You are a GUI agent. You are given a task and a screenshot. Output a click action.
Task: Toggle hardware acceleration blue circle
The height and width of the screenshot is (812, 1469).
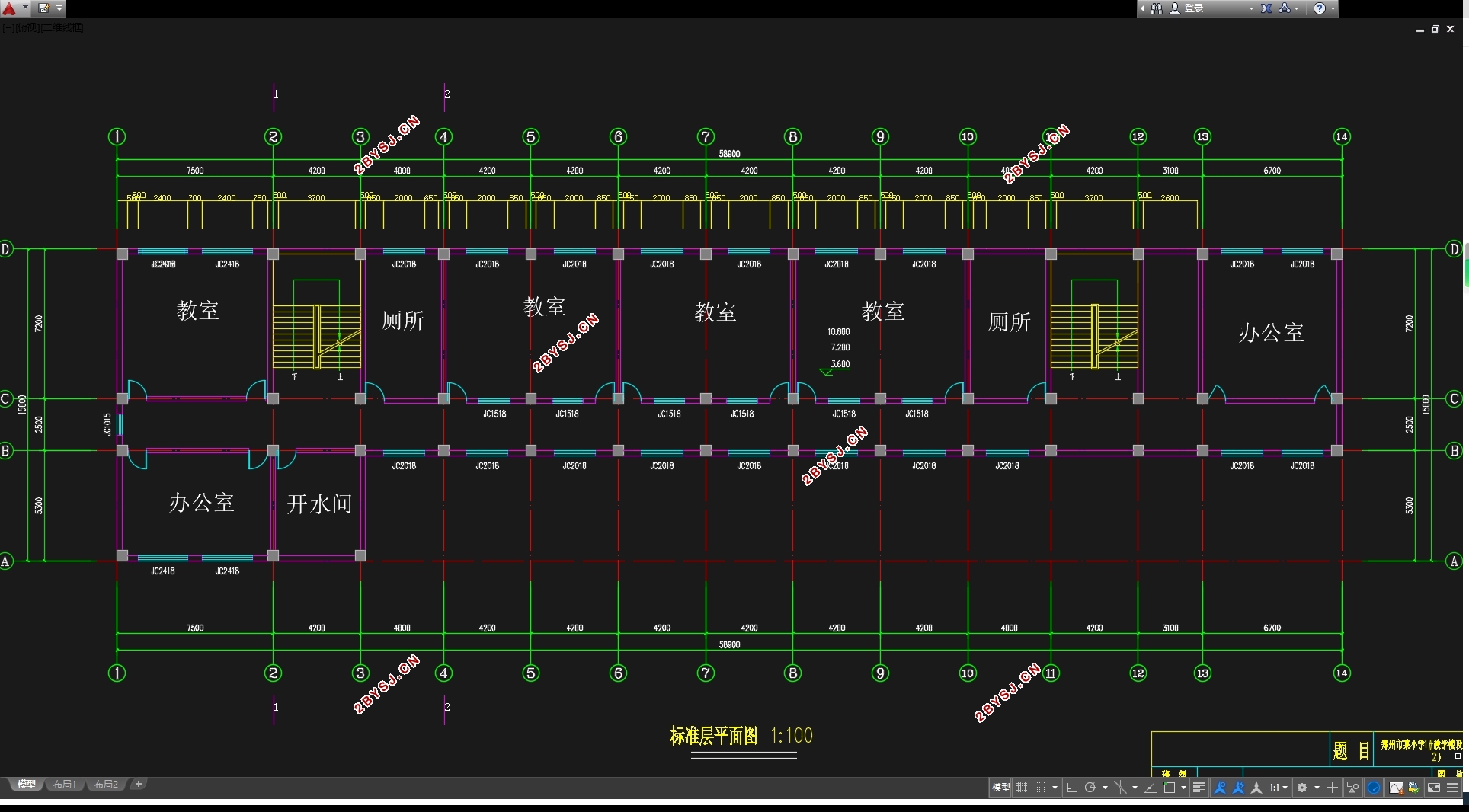[1374, 788]
